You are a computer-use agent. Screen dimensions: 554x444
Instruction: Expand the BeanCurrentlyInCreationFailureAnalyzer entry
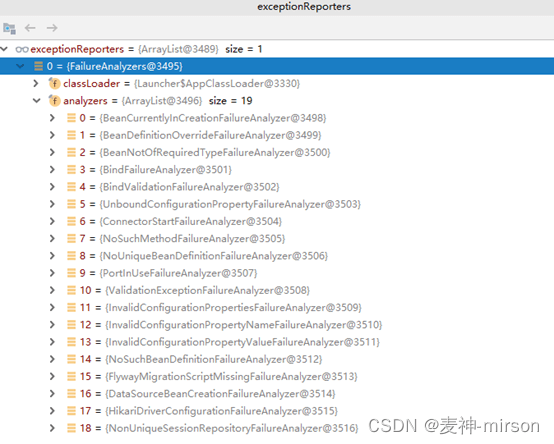pos(52,118)
